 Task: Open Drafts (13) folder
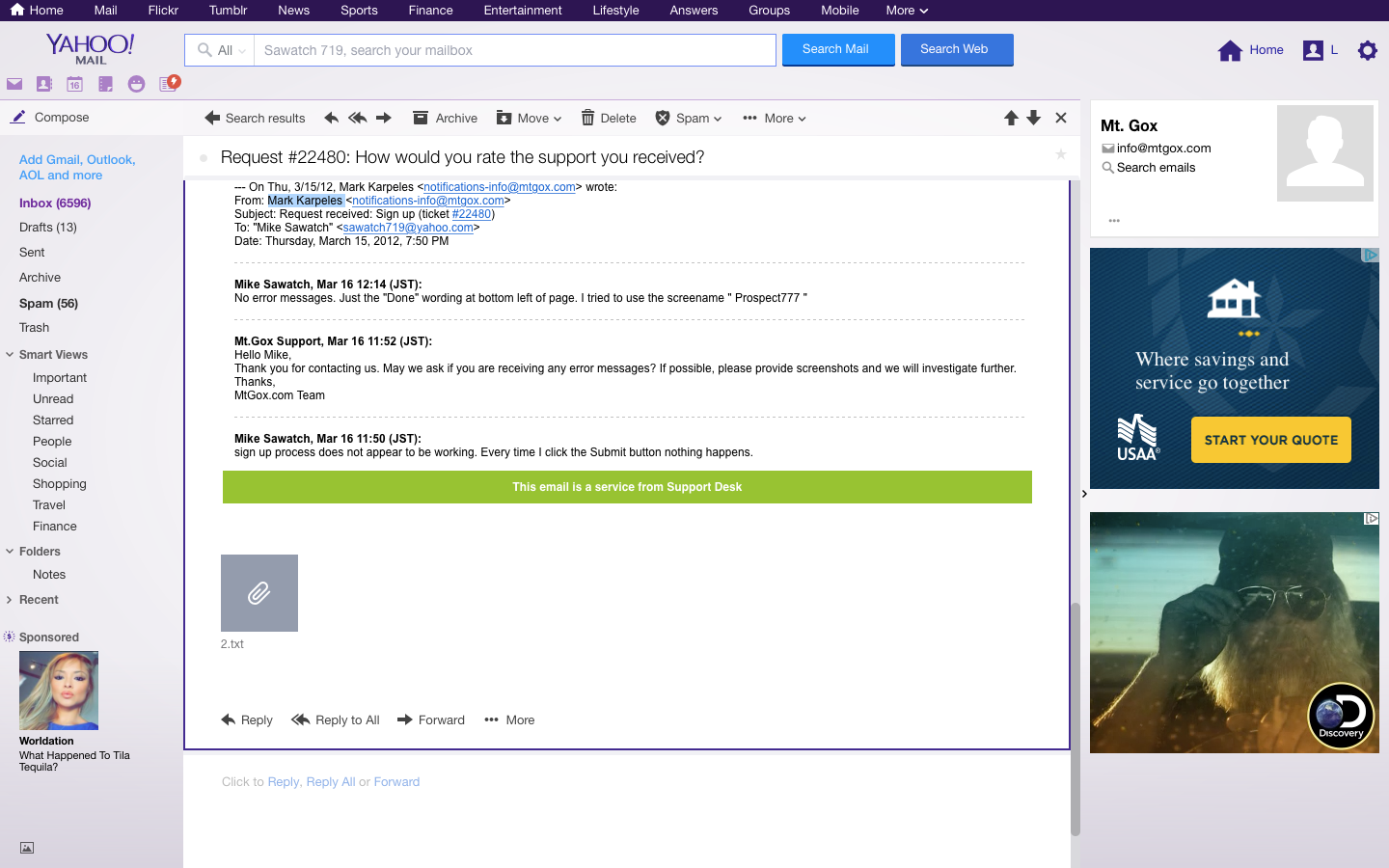48,228
